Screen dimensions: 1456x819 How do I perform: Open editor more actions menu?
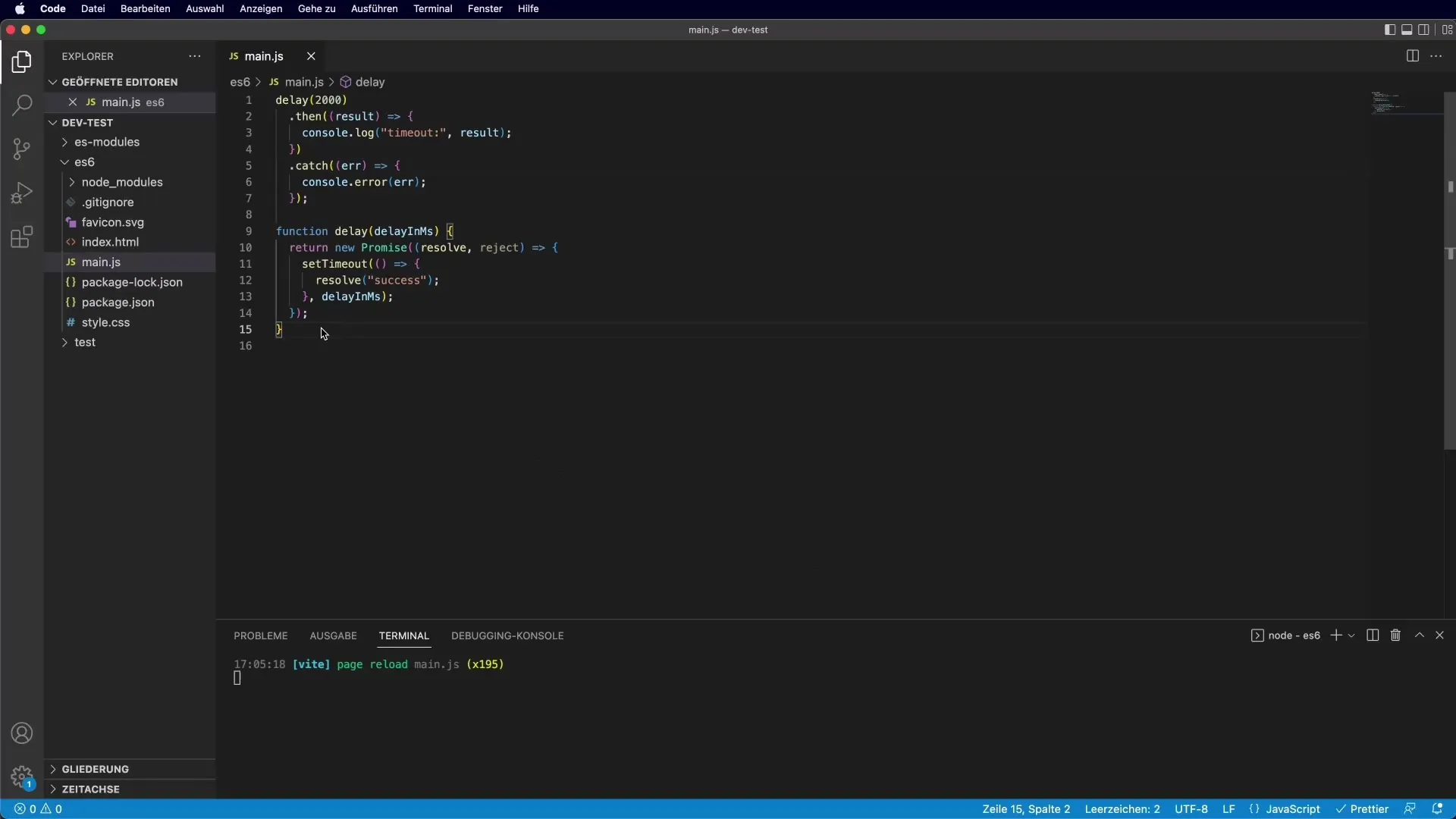[1436, 56]
